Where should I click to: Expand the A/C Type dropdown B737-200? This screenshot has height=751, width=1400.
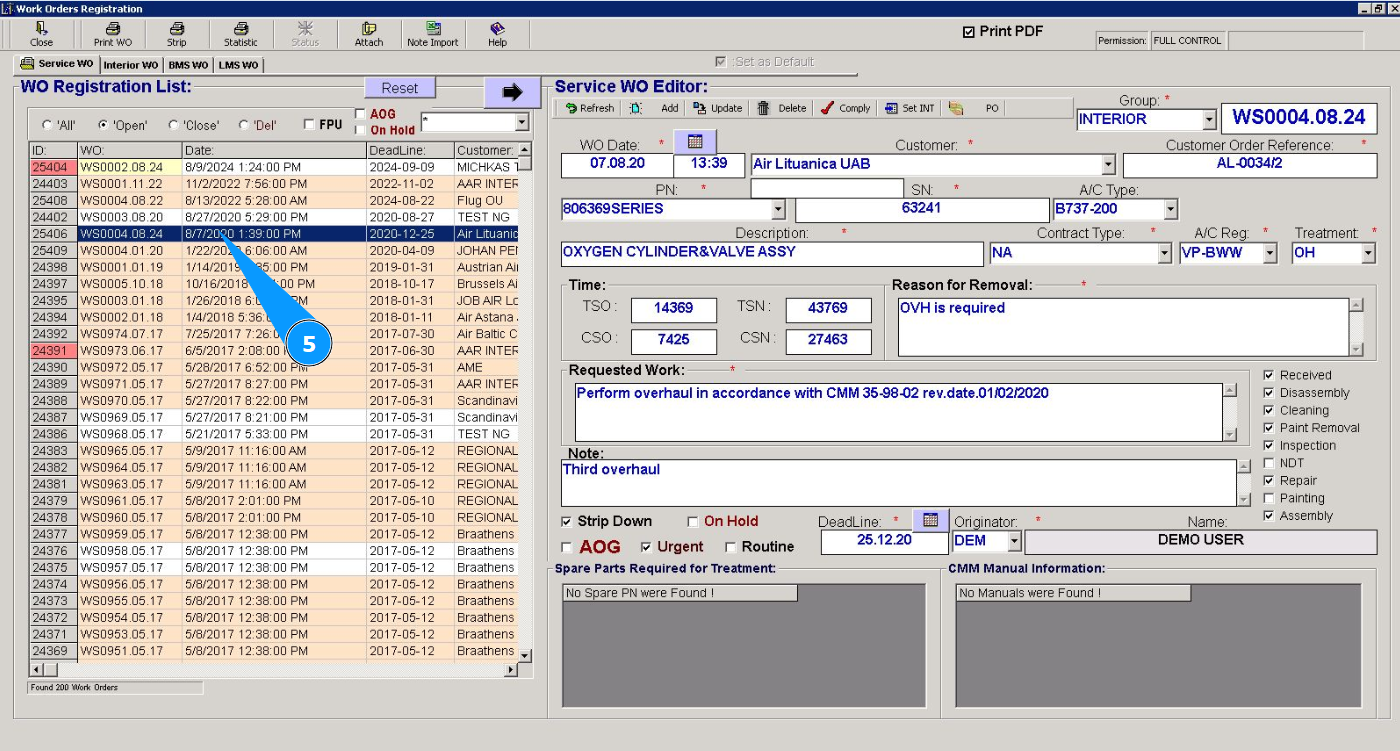click(x=1170, y=209)
